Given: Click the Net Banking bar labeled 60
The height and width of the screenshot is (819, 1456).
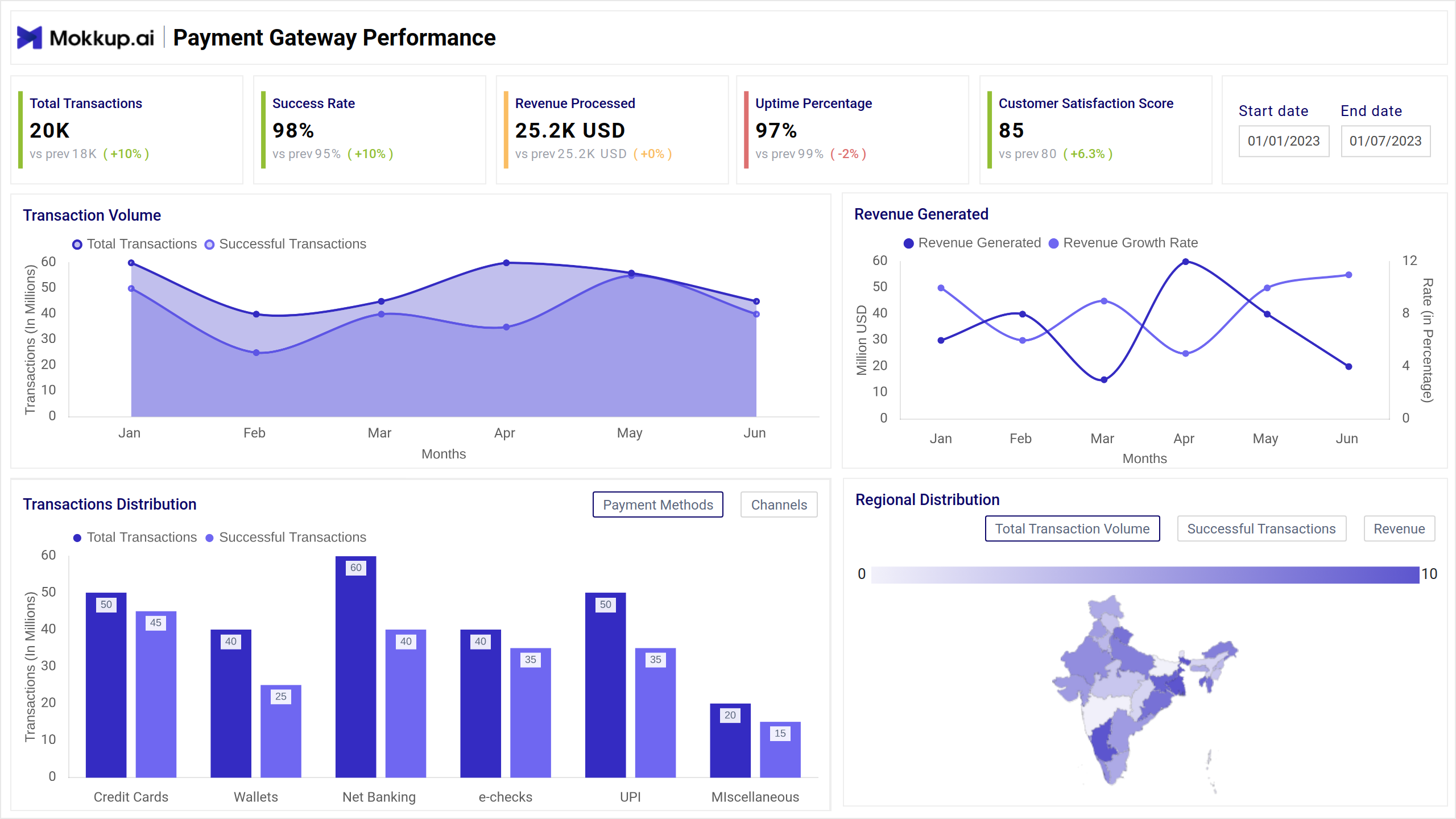Looking at the screenshot, I should click(356, 667).
